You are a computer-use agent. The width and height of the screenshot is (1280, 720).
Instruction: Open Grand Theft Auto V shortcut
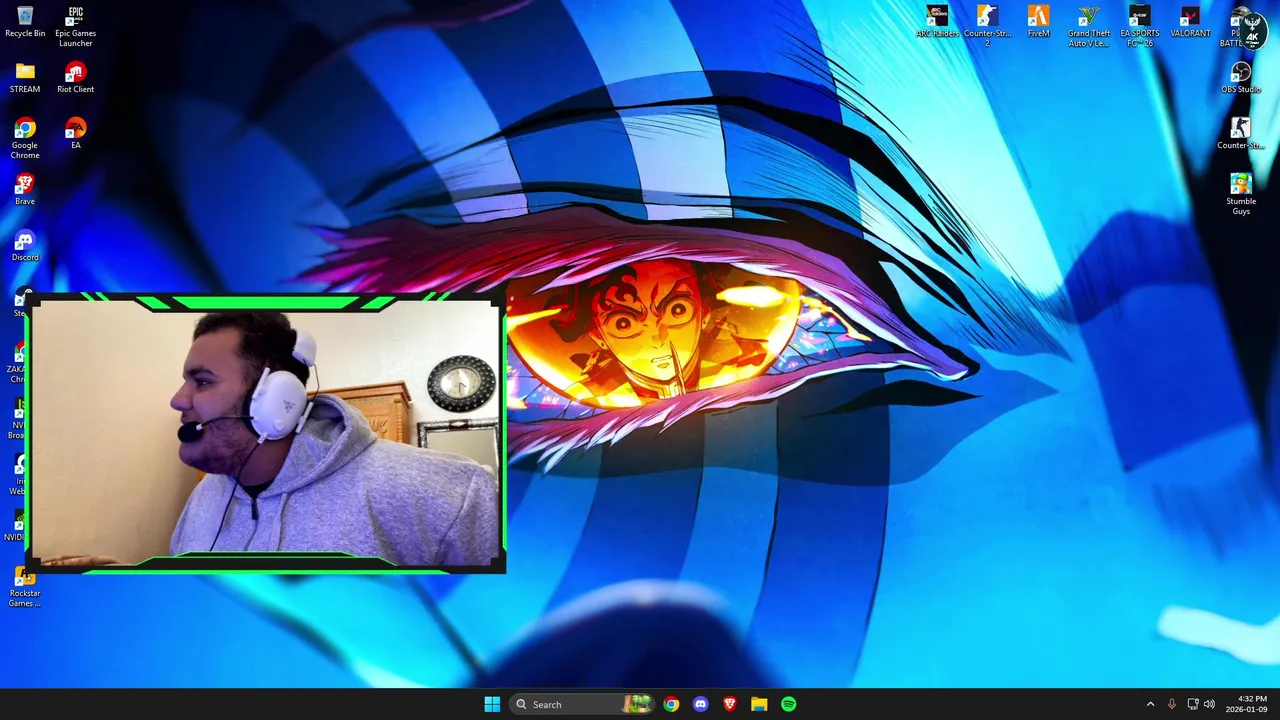pyautogui.click(x=1089, y=26)
